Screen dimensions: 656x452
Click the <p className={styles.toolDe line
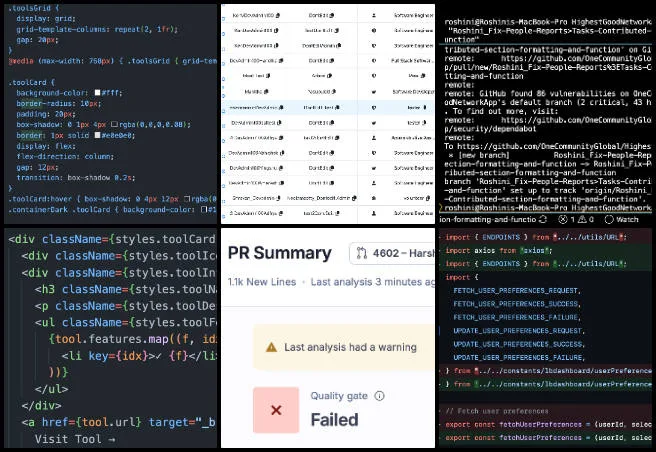pos(126,306)
